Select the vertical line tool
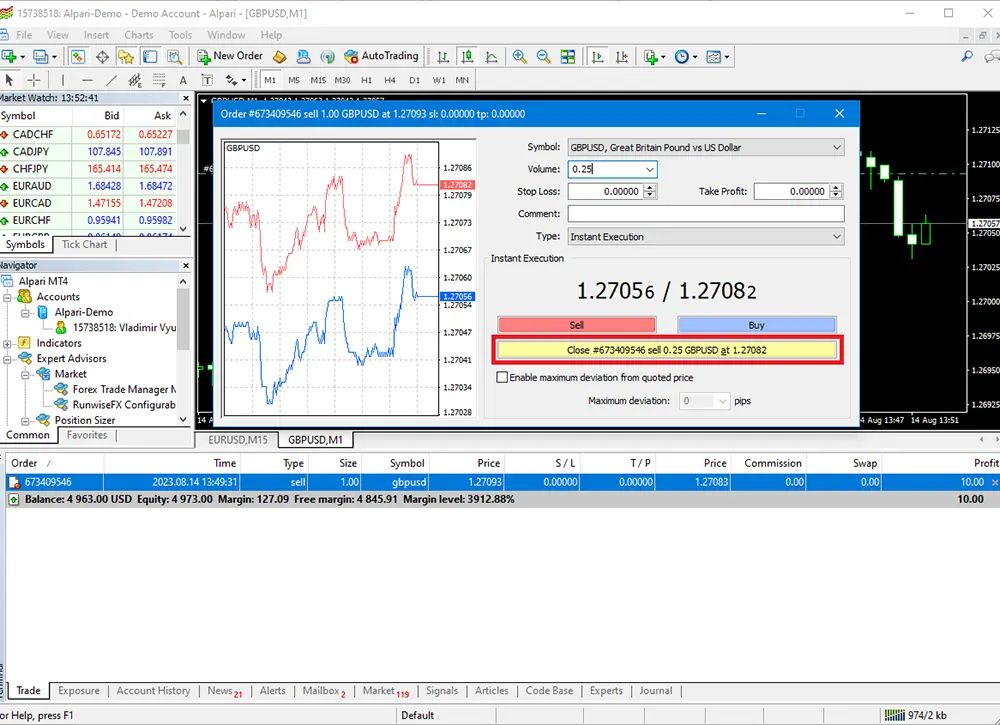 tap(62, 80)
